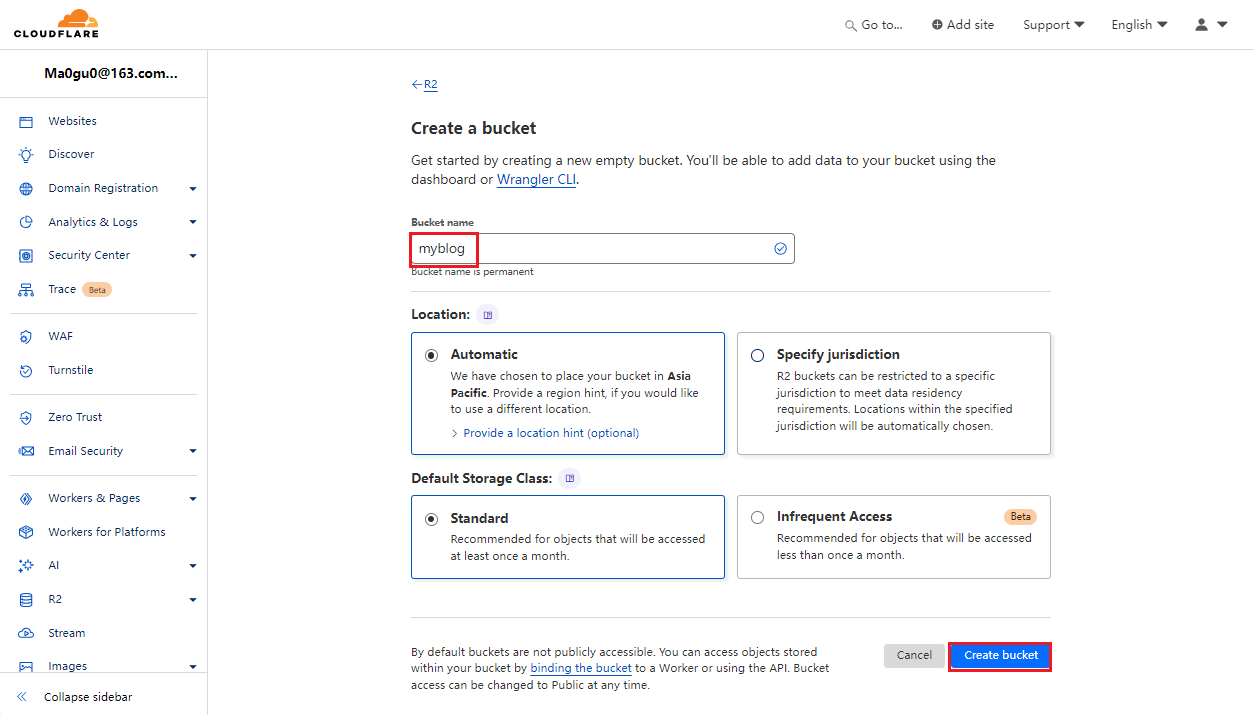Viewport: 1254px width, 715px height.
Task: Expand the Email Security submenu arrow
Action: point(193,452)
